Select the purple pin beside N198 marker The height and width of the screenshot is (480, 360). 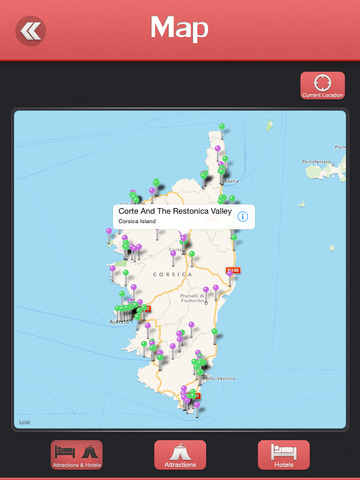coord(229,273)
